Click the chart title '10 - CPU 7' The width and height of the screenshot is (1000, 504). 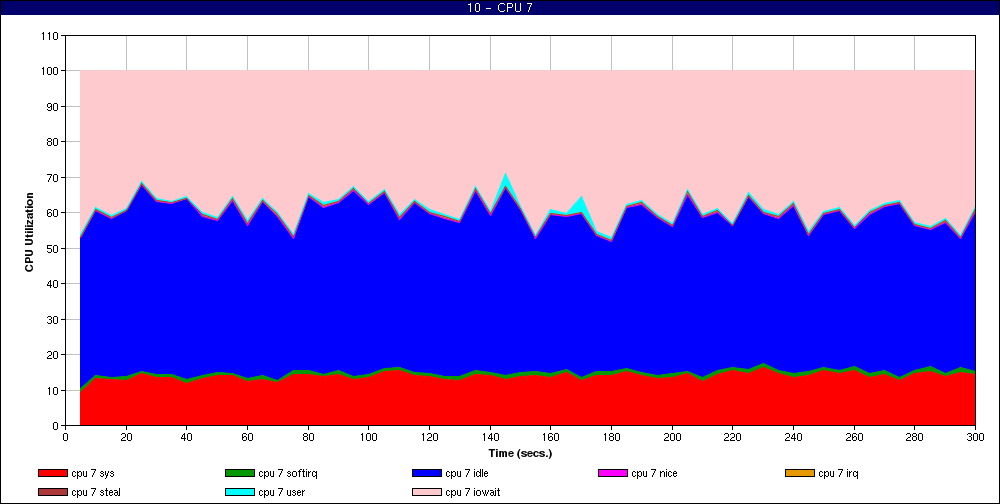point(500,8)
